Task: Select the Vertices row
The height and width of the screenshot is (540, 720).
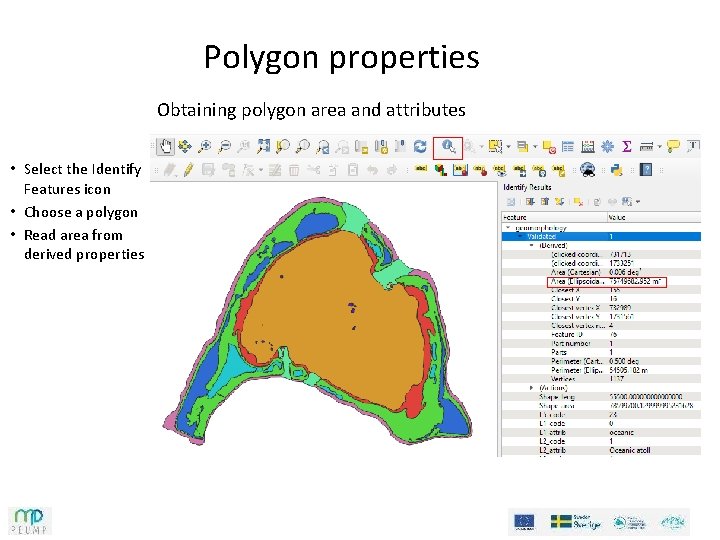Action: point(601,379)
